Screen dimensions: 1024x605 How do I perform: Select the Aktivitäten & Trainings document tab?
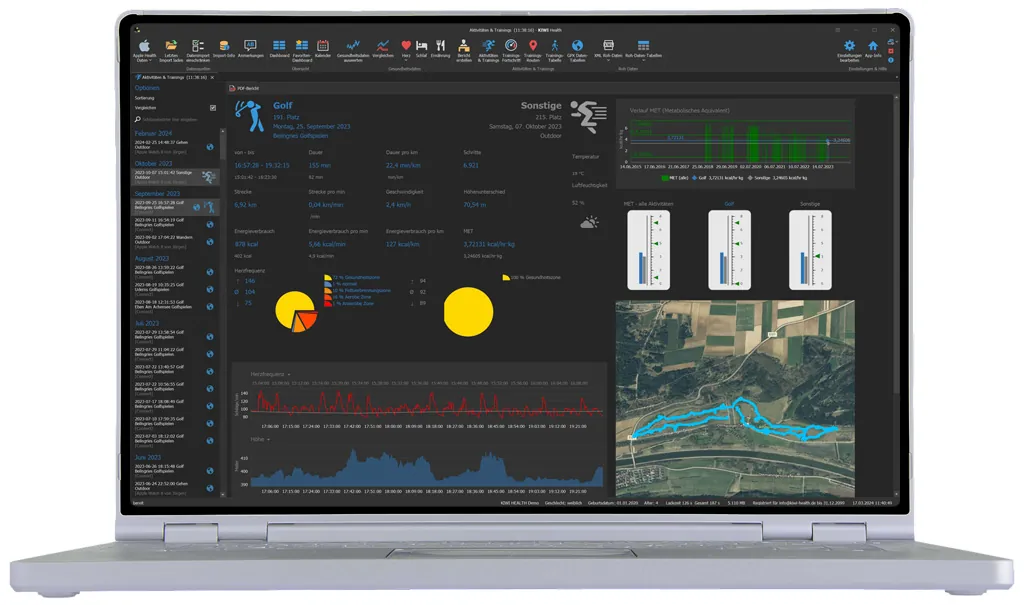[x=171, y=77]
